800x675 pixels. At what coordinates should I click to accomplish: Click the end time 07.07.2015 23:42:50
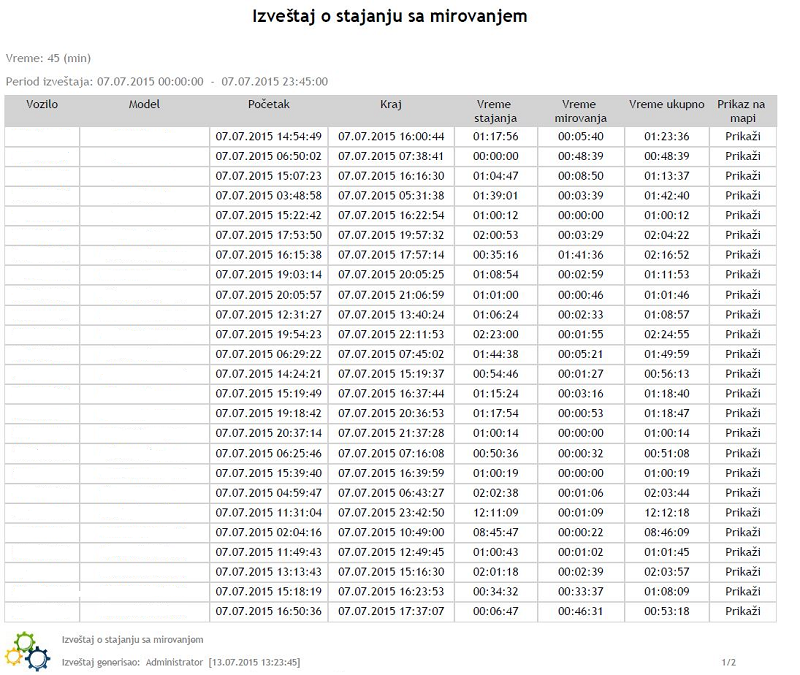pos(391,513)
